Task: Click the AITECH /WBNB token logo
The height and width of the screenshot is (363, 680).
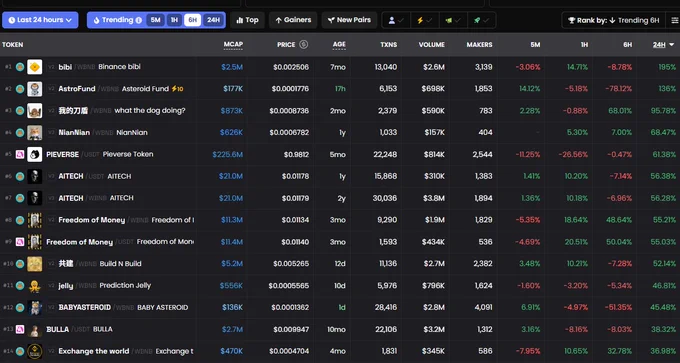Action: click(35, 198)
